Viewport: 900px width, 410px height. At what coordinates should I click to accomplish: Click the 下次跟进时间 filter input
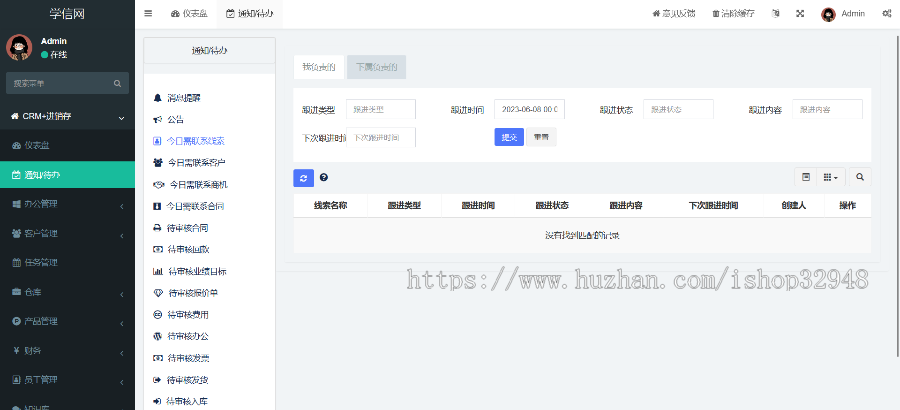tap(381, 138)
